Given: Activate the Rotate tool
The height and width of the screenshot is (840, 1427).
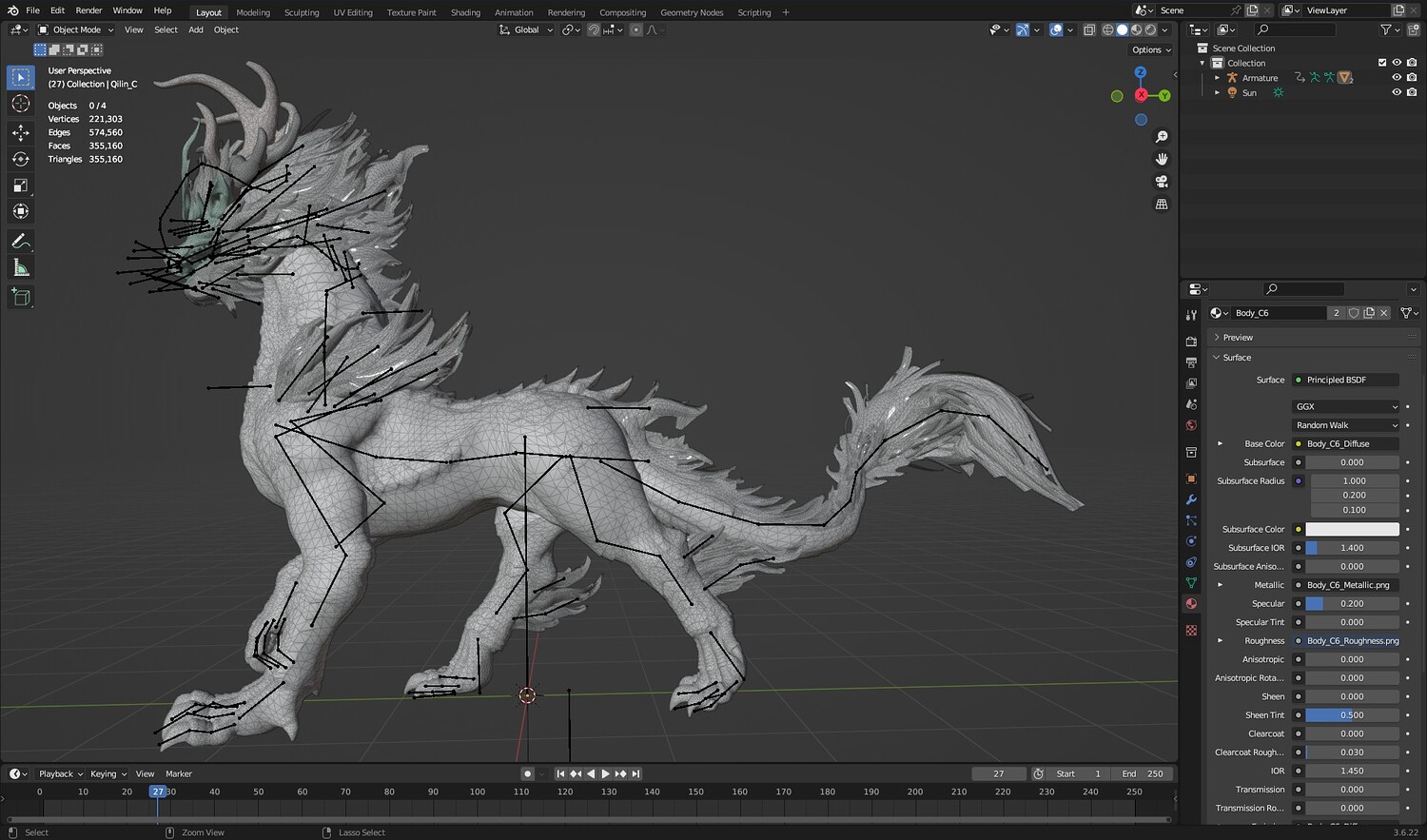Looking at the screenshot, I should (21, 159).
